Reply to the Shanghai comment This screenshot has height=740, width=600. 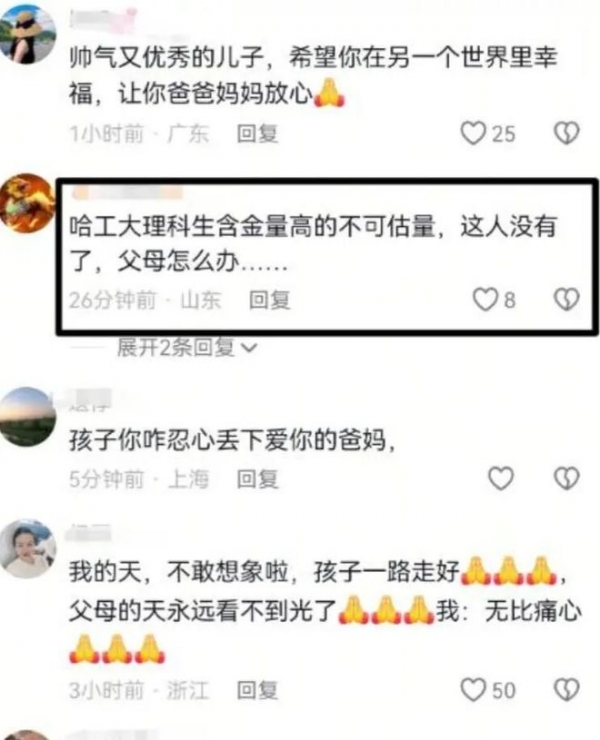coord(257,479)
